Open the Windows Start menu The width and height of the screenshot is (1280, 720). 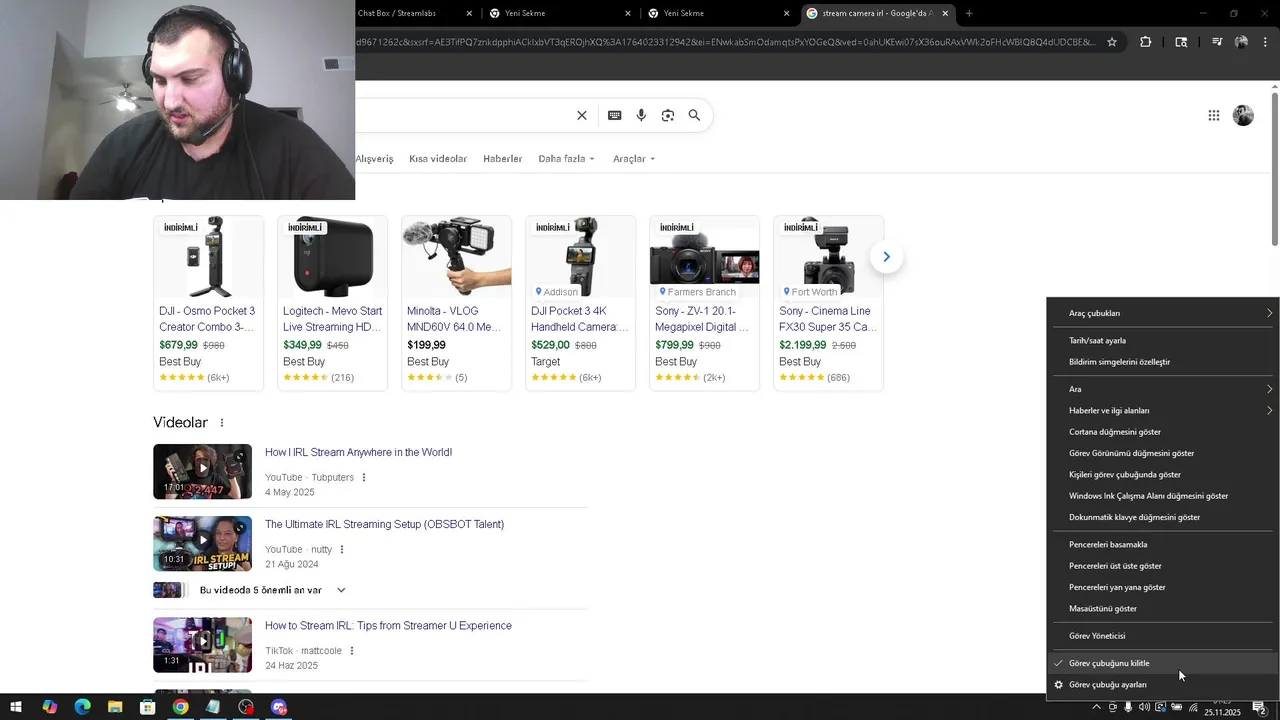coord(16,707)
